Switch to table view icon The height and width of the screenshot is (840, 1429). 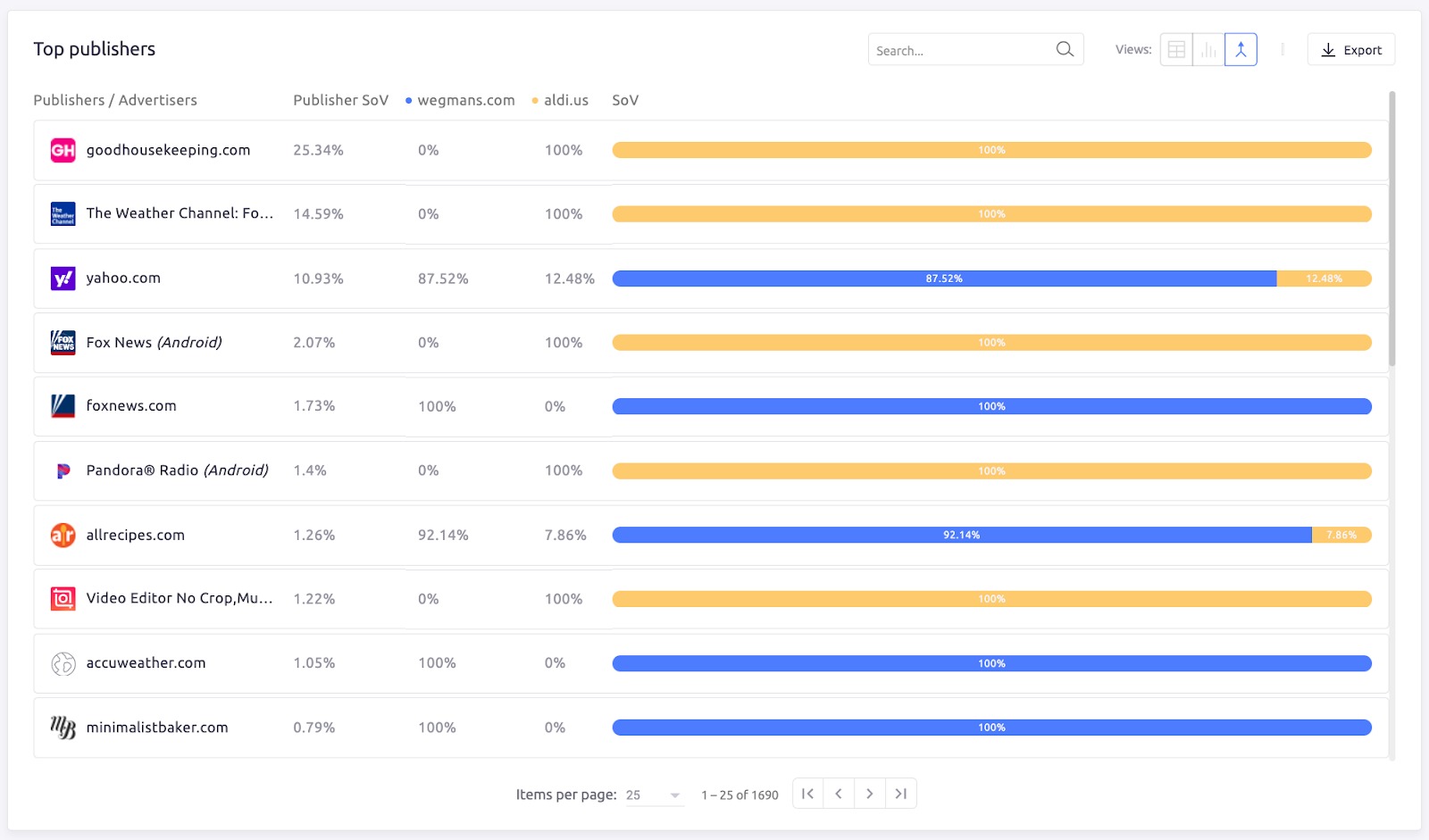click(1176, 50)
